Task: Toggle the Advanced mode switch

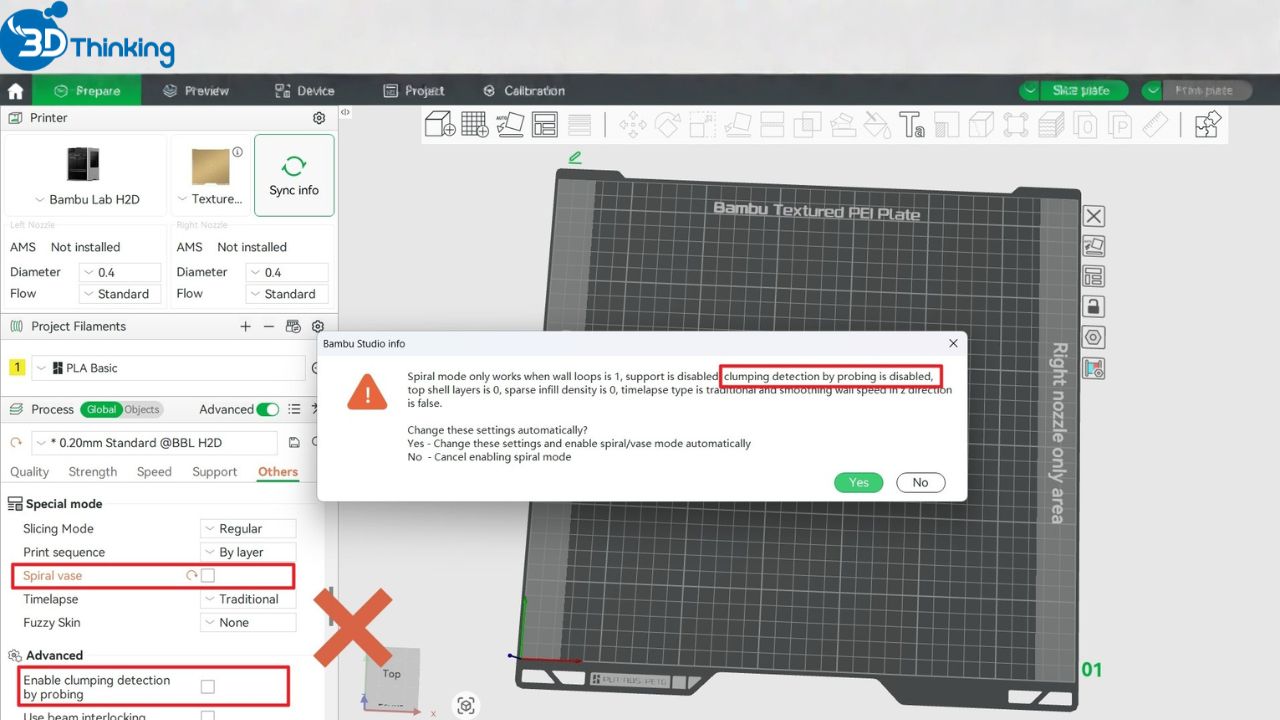Action: point(268,409)
